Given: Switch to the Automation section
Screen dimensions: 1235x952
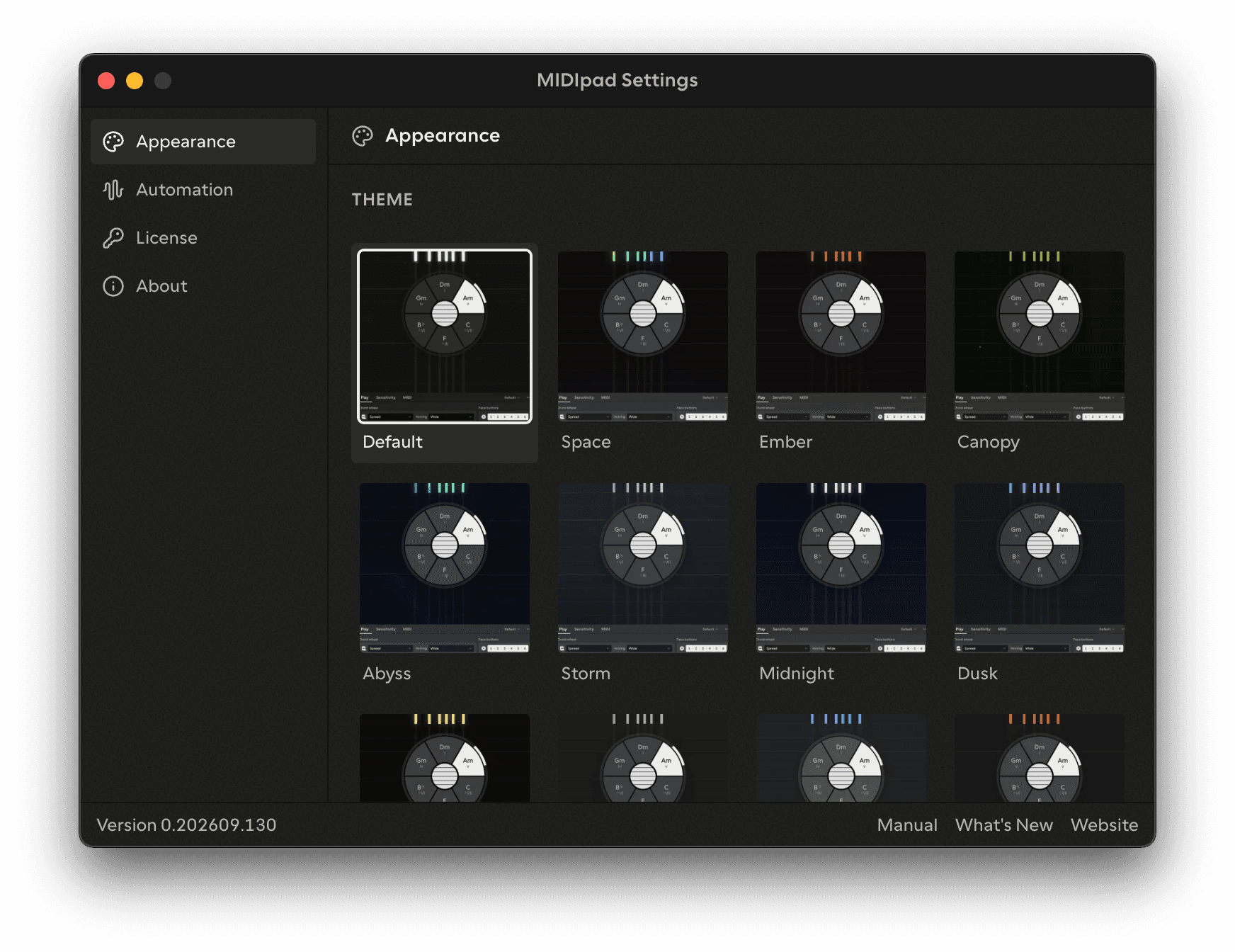Looking at the screenshot, I should (203, 190).
